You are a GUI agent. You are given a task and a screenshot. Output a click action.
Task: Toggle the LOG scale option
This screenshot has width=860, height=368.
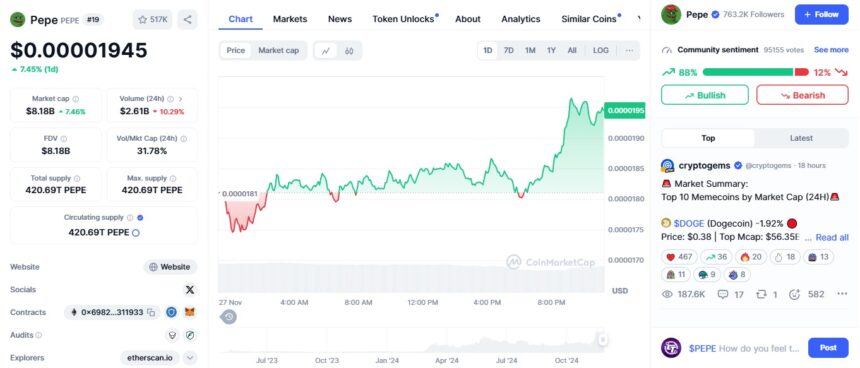pyautogui.click(x=601, y=50)
